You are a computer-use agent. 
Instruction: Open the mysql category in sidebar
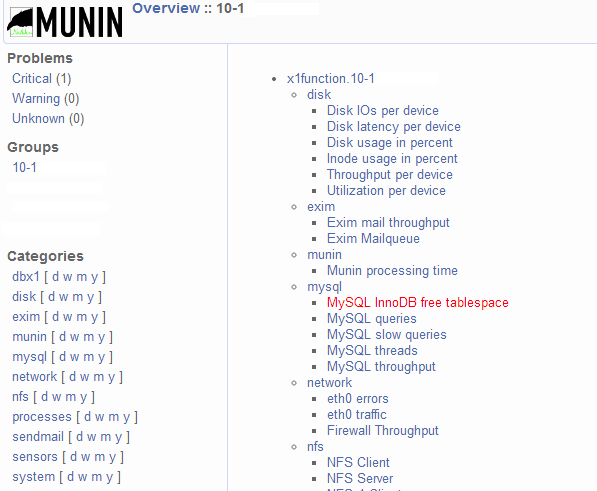pos(29,357)
